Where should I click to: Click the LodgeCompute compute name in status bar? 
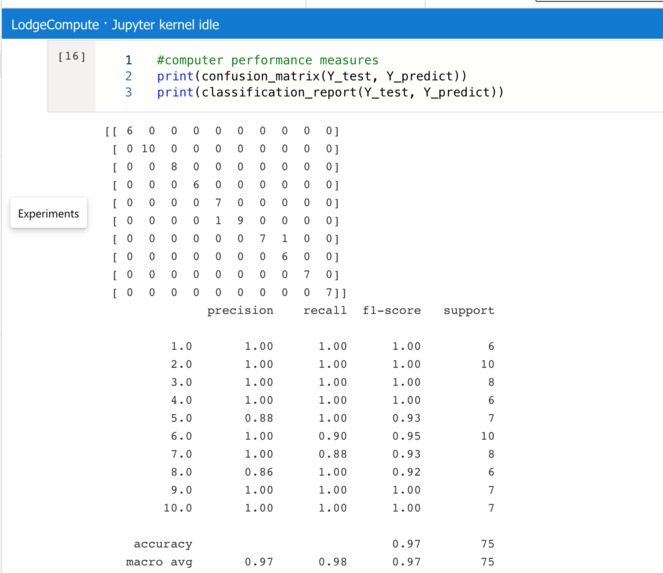pyautogui.click(x=55, y=25)
